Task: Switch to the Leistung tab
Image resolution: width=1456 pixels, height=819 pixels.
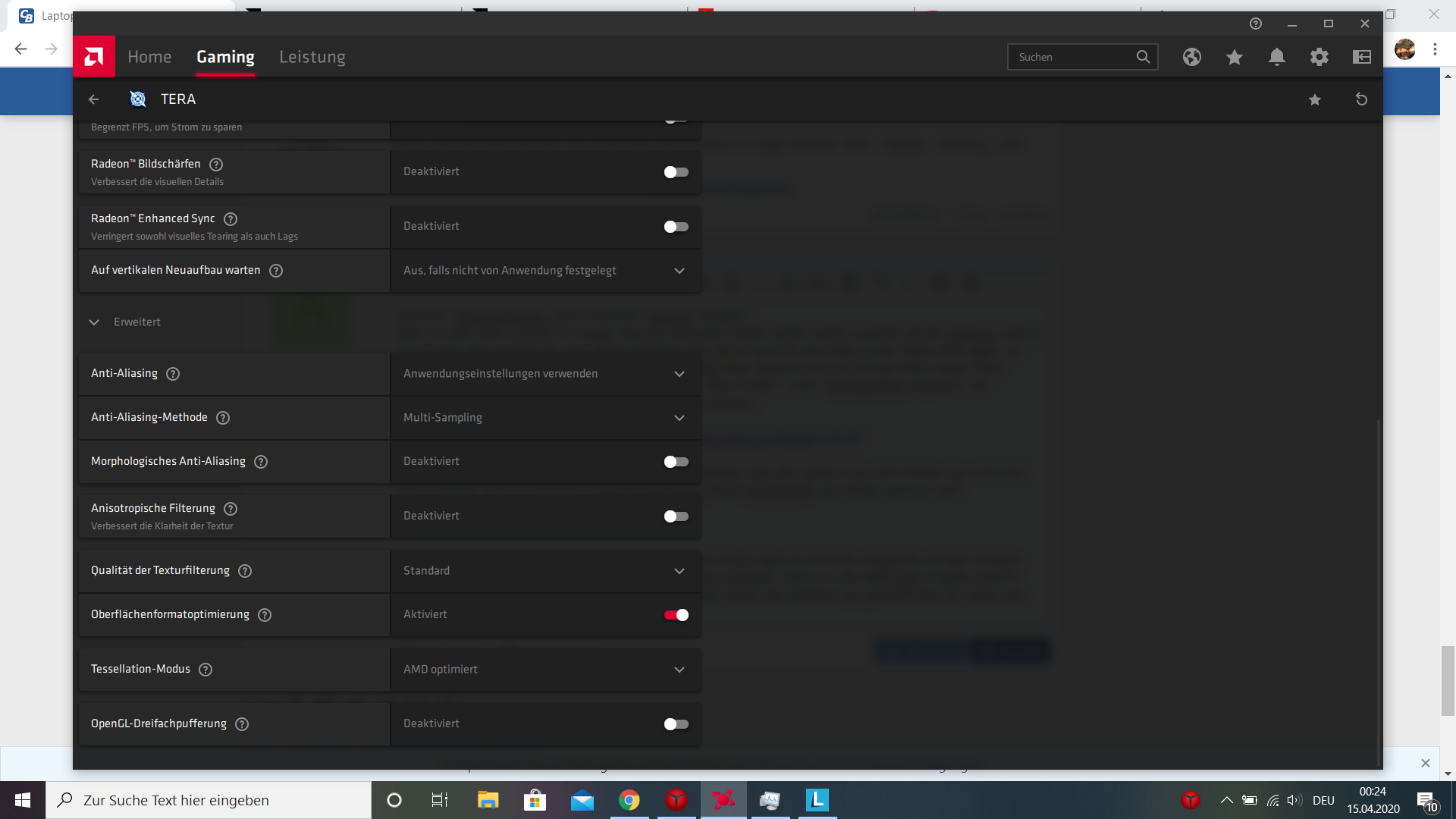Action: pos(312,57)
